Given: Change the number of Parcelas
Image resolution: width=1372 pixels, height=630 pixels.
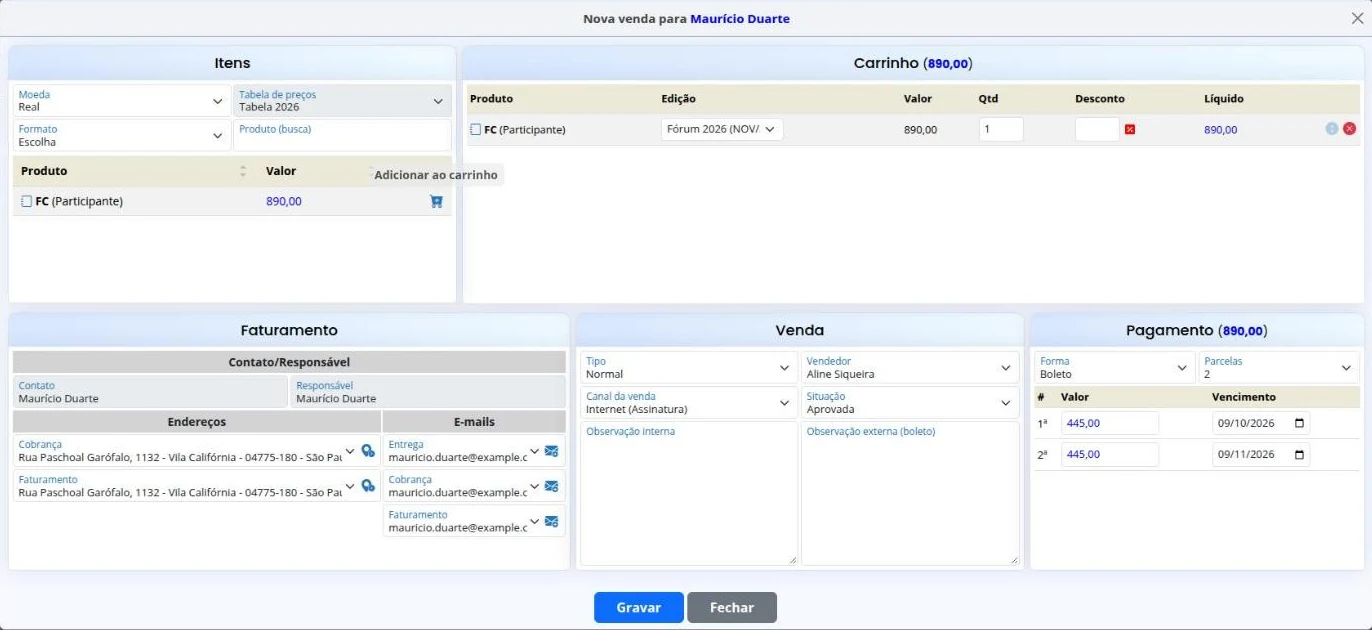Looking at the screenshot, I should [x=1279, y=368].
